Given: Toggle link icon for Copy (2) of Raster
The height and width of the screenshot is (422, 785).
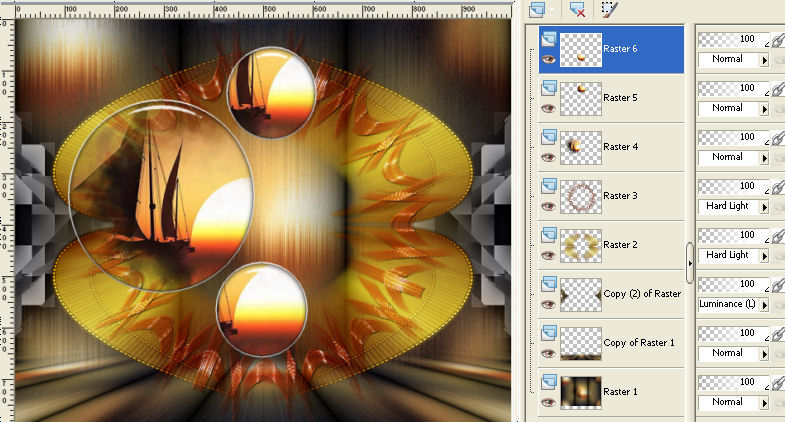Looking at the screenshot, I should [778, 285].
